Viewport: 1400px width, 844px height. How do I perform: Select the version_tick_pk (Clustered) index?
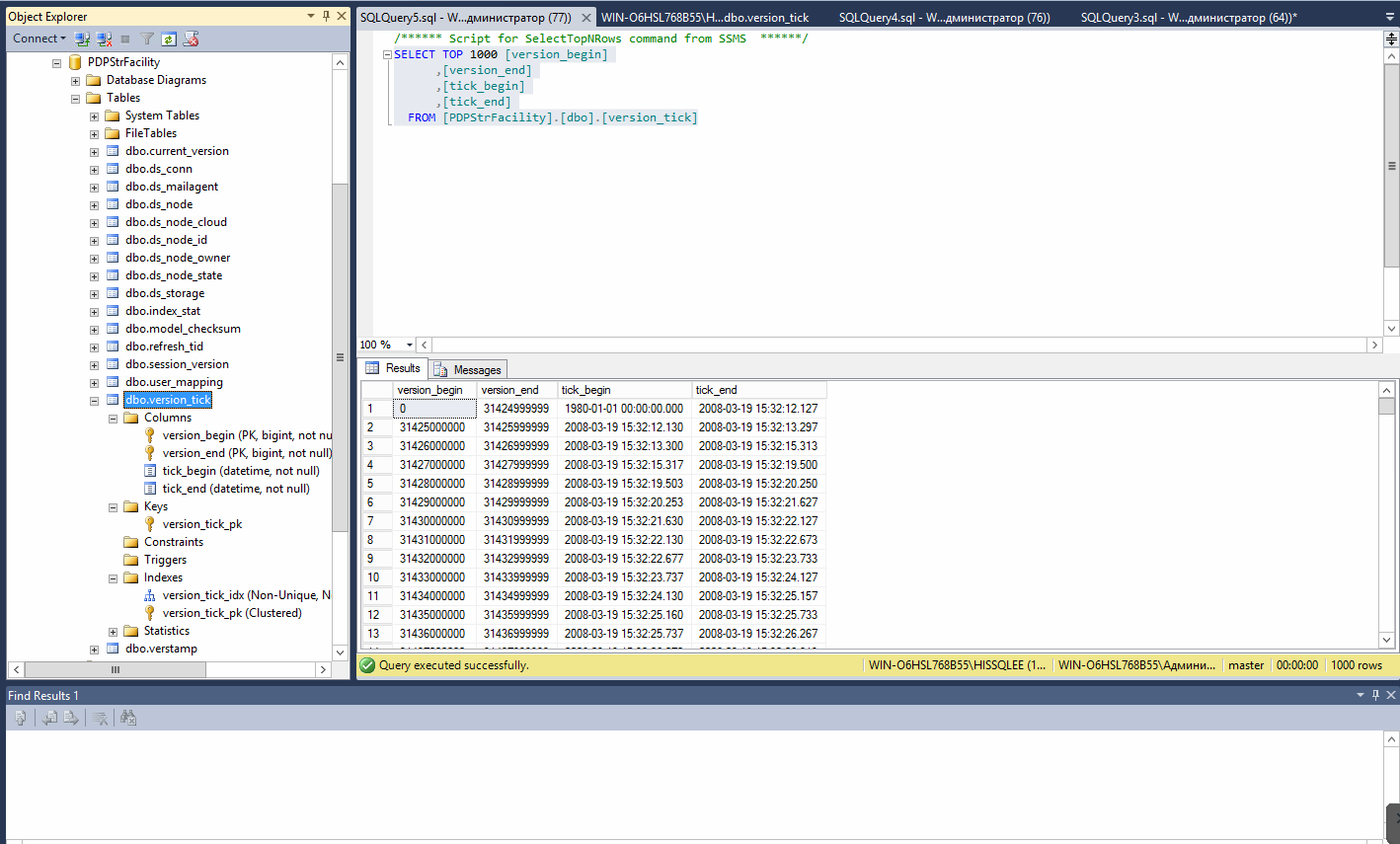[232, 613]
